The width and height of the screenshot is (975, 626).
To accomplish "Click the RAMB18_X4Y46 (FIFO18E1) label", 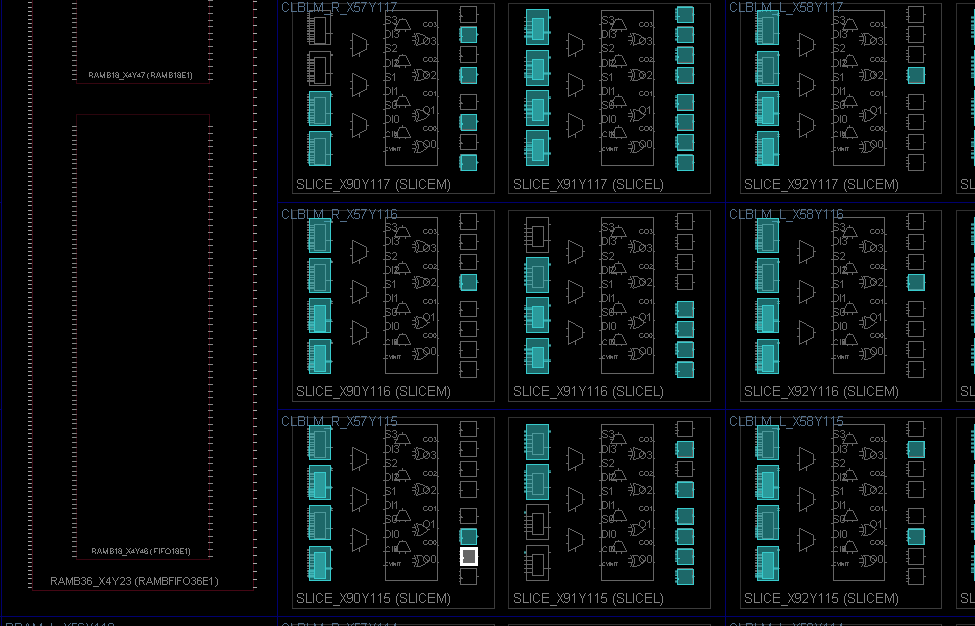I will pyautogui.click(x=141, y=551).
